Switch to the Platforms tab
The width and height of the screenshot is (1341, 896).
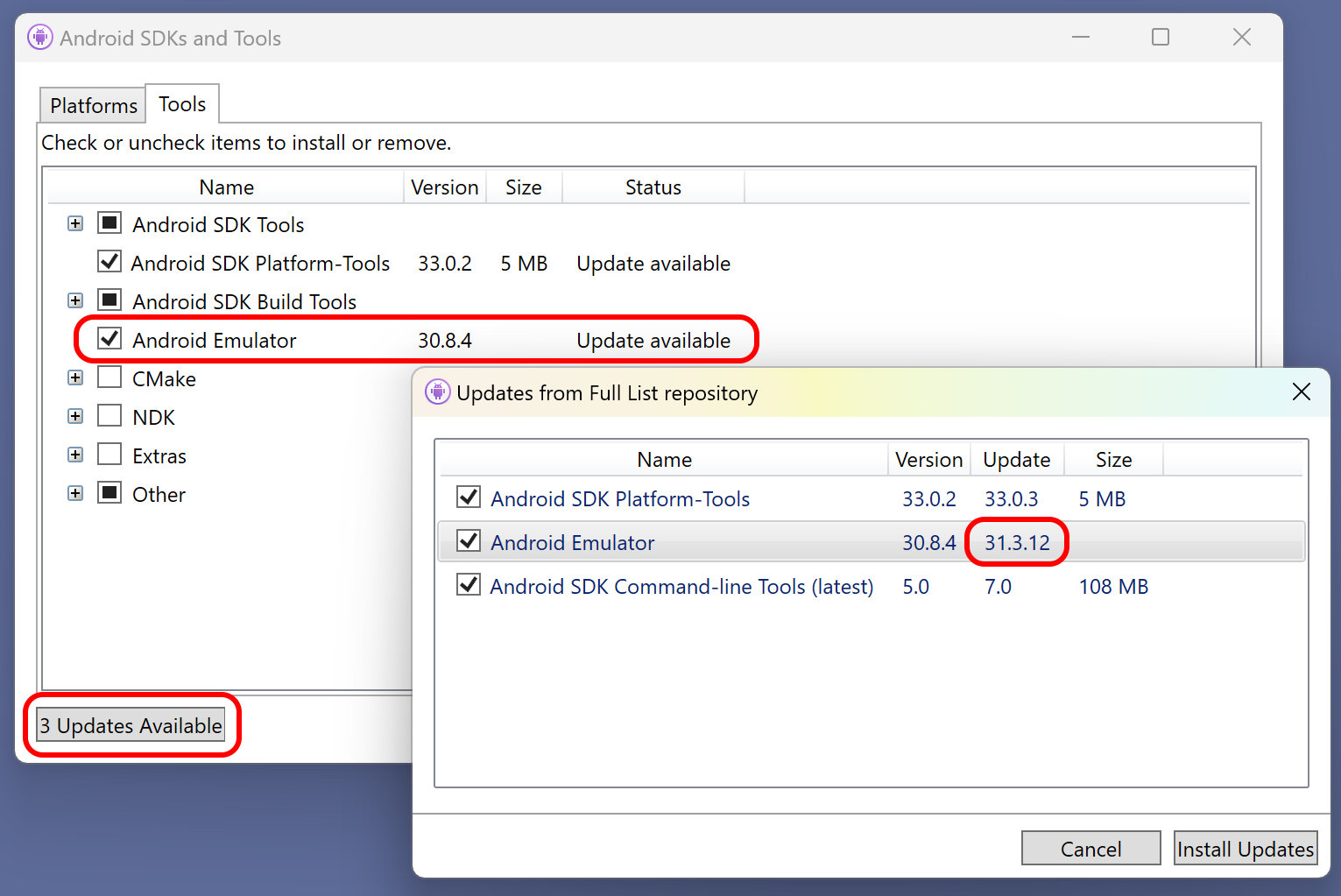coord(92,104)
